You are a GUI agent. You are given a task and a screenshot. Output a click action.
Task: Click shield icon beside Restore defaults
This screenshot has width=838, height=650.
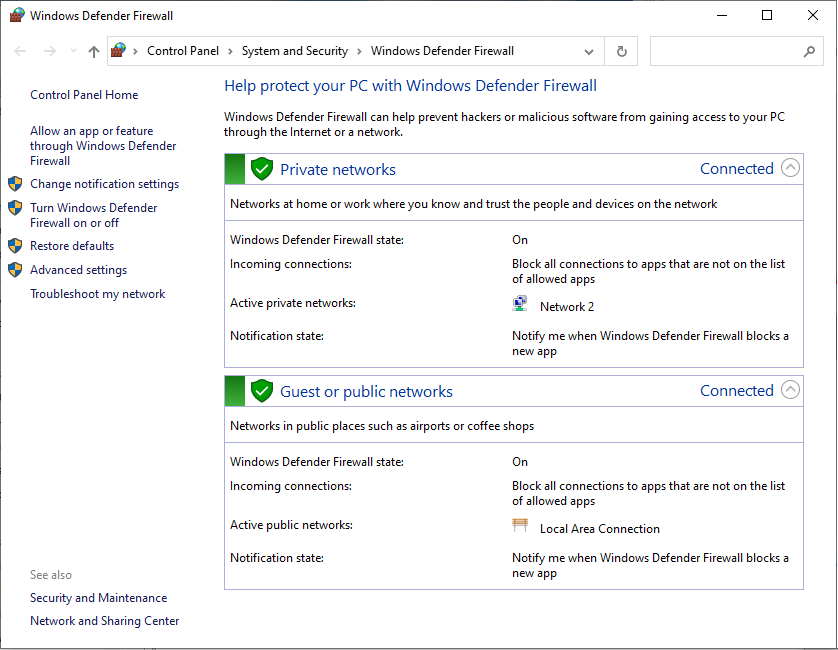pos(15,246)
